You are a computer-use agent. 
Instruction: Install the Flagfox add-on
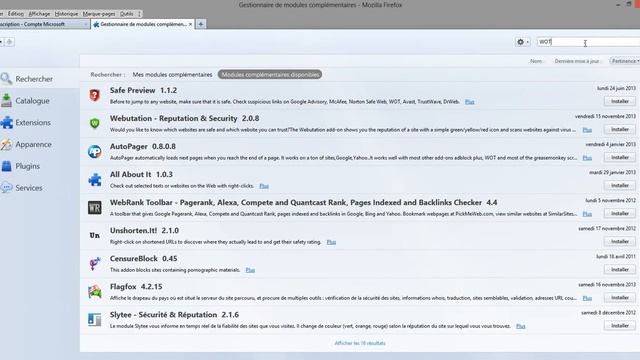pos(619,298)
